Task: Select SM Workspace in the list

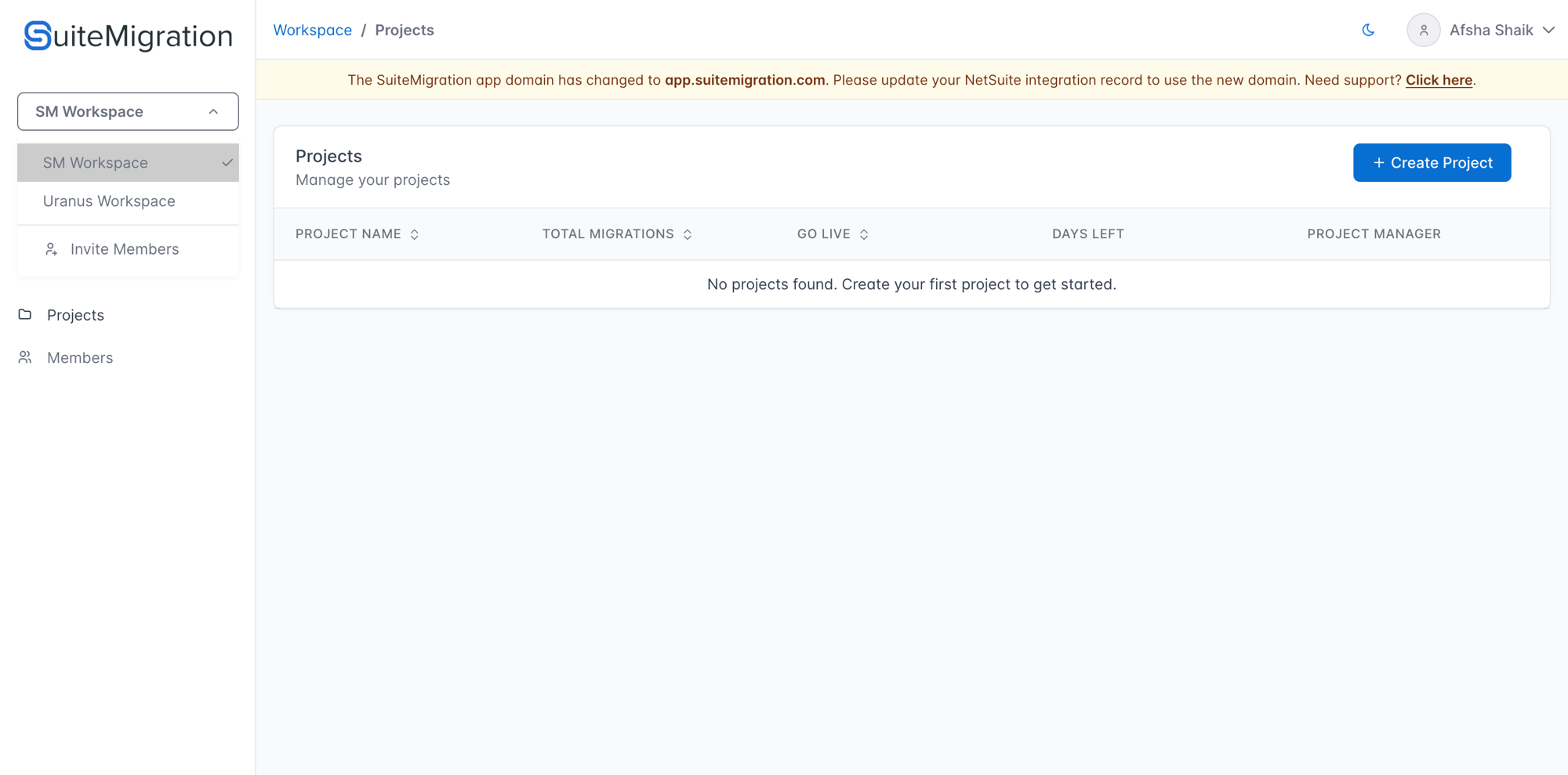Action: click(128, 162)
